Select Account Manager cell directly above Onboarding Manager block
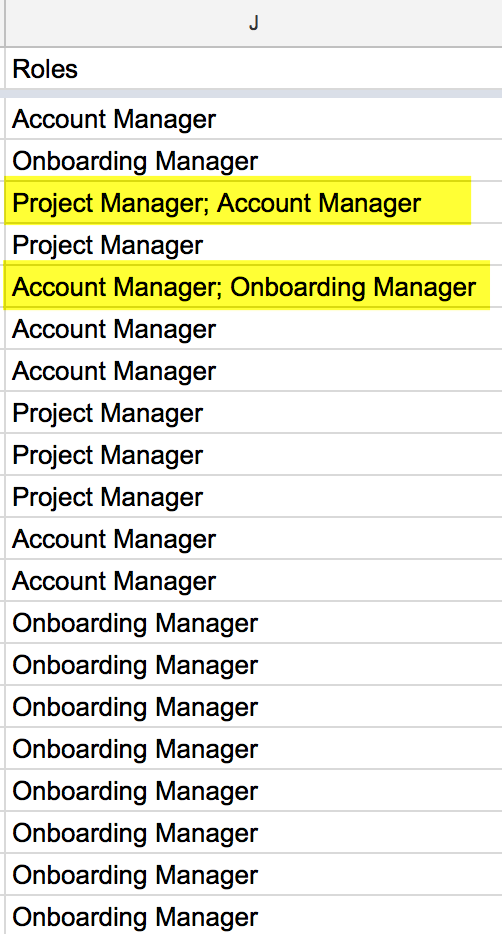Viewport: 502px width, 934px height. (254, 581)
